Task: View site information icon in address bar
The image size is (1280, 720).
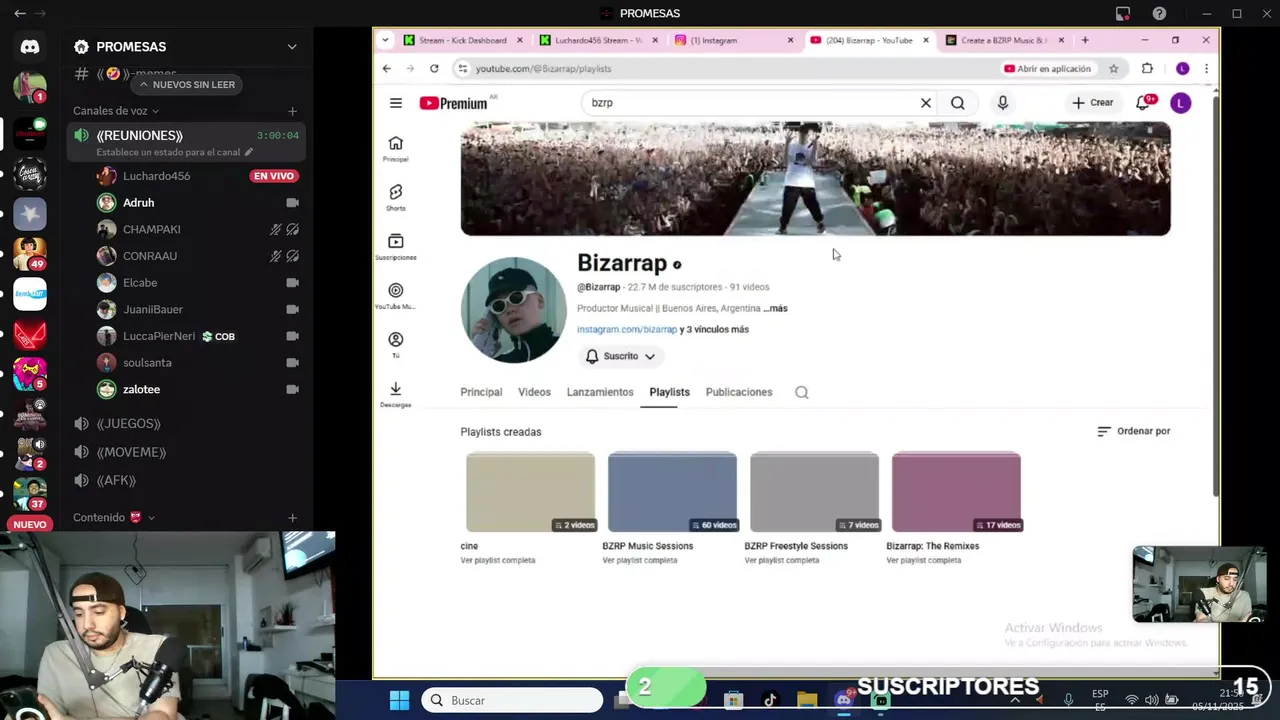Action: pyautogui.click(x=462, y=68)
